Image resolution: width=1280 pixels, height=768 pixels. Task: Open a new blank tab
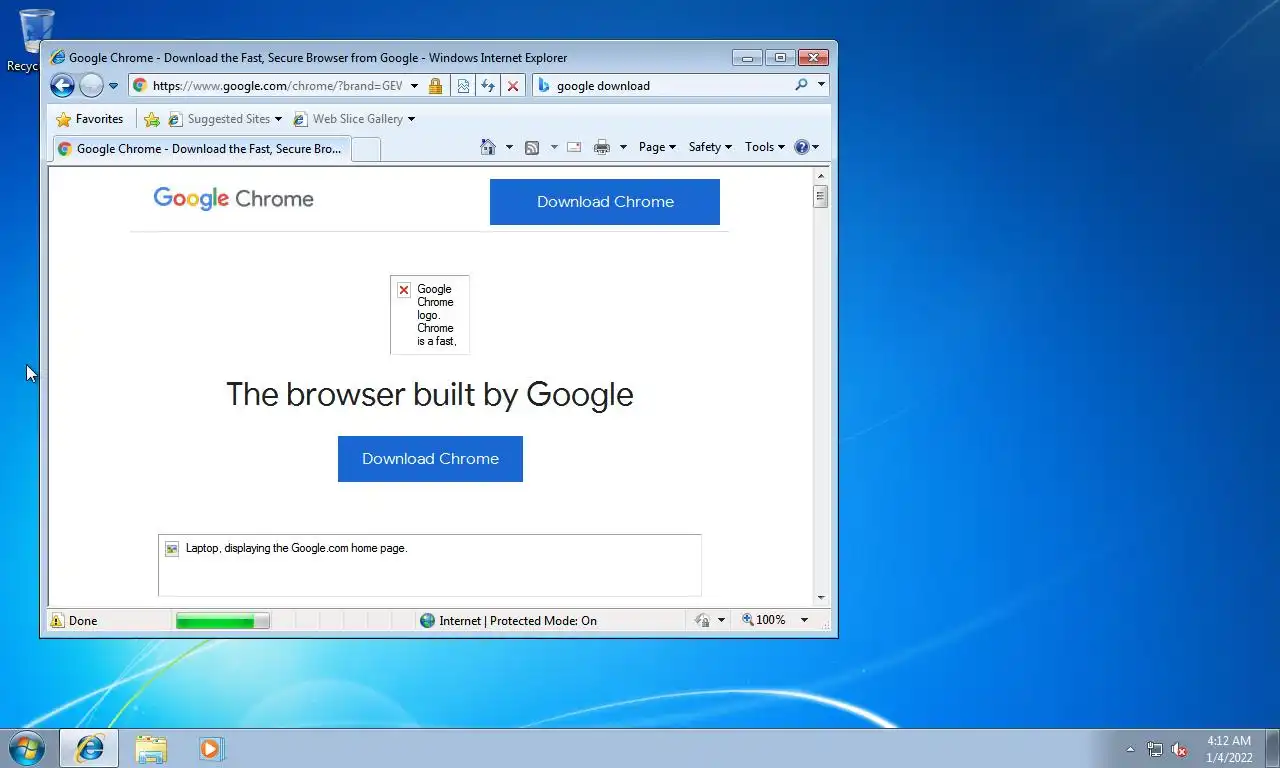coord(366,149)
